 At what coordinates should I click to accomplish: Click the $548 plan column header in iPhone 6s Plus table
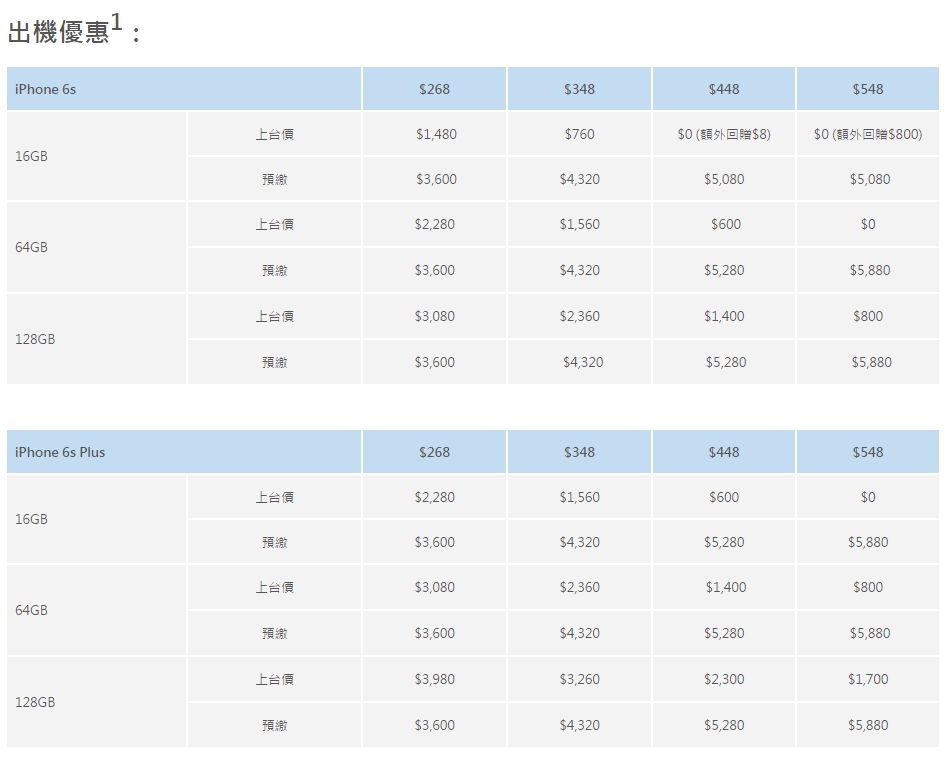point(867,452)
